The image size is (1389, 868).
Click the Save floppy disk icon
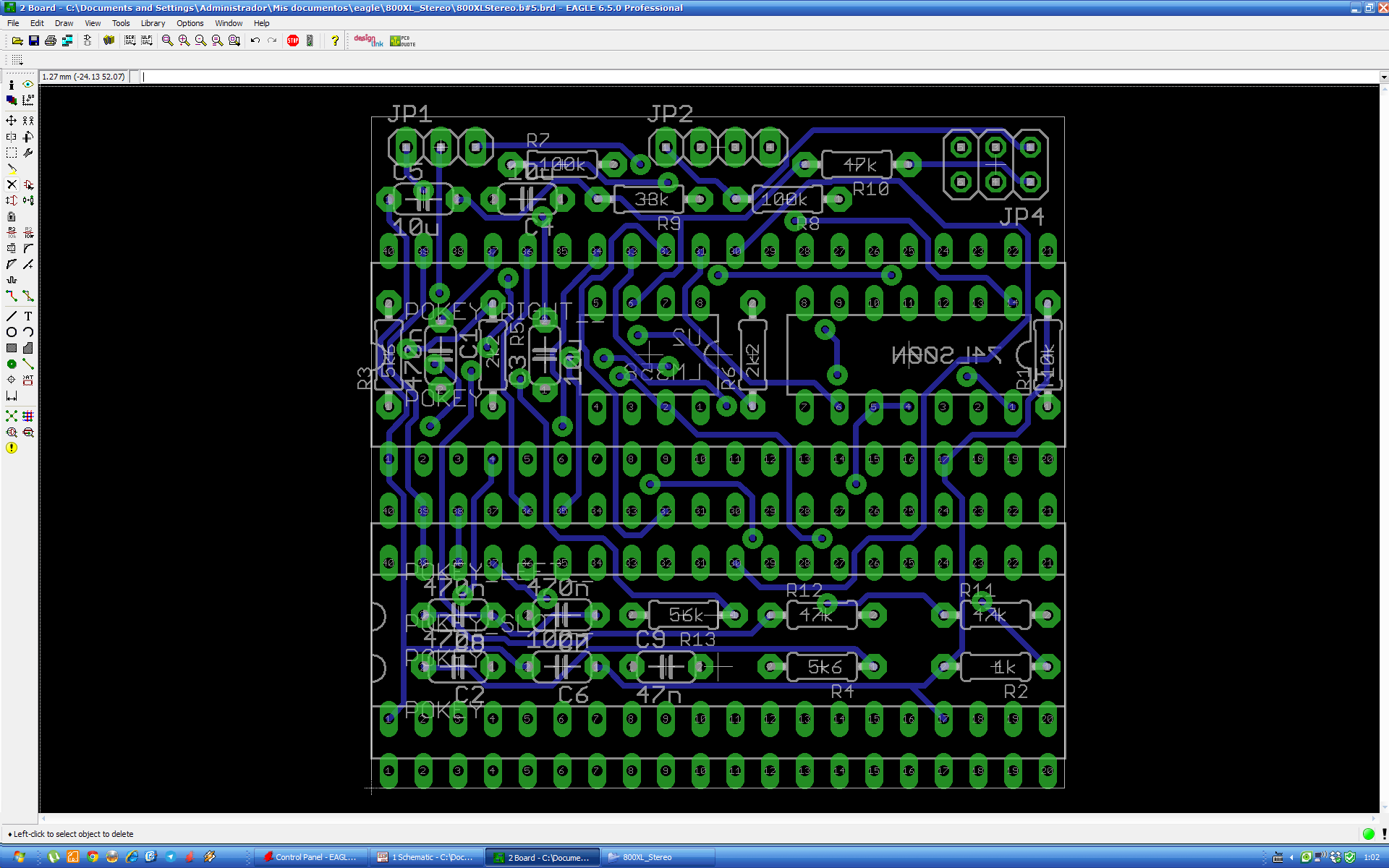[x=34, y=41]
